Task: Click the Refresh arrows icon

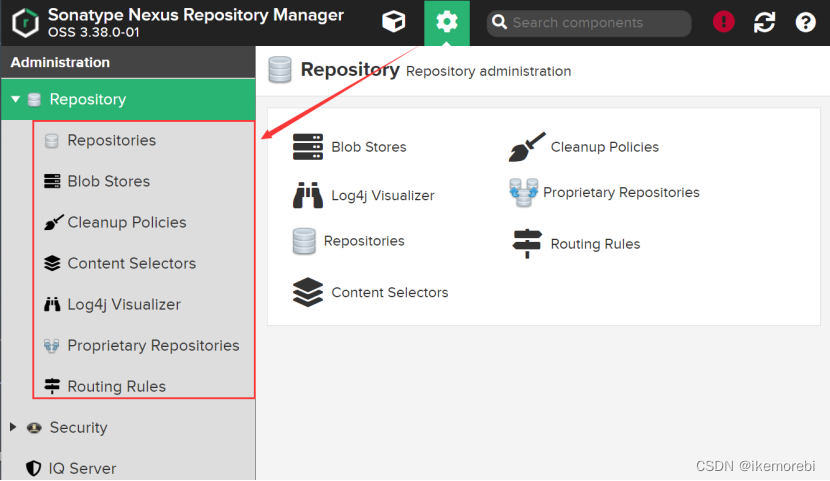Action: [x=764, y=22]
